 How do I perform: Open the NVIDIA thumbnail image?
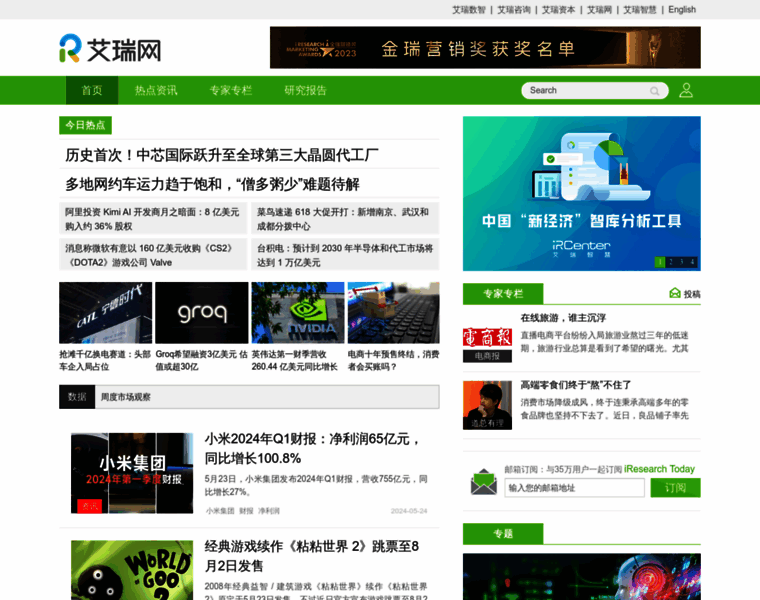coord(298,313)
